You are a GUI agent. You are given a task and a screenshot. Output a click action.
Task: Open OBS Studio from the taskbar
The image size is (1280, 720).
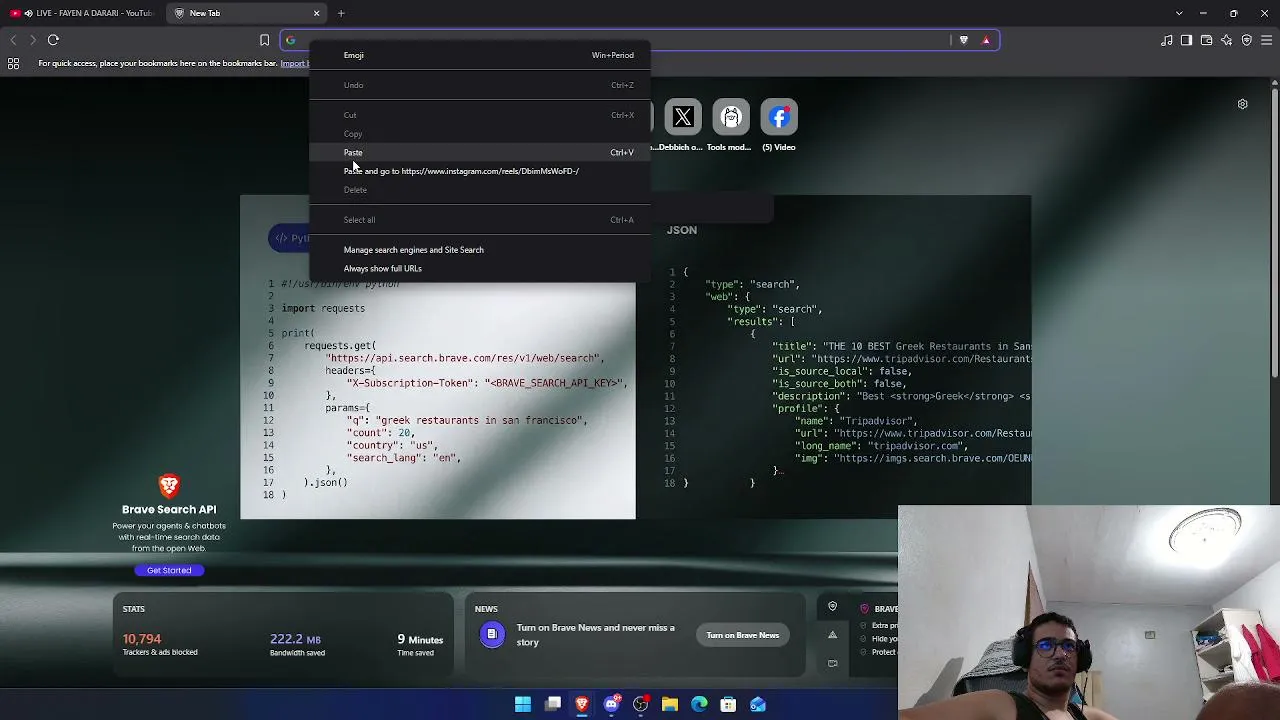641,705
